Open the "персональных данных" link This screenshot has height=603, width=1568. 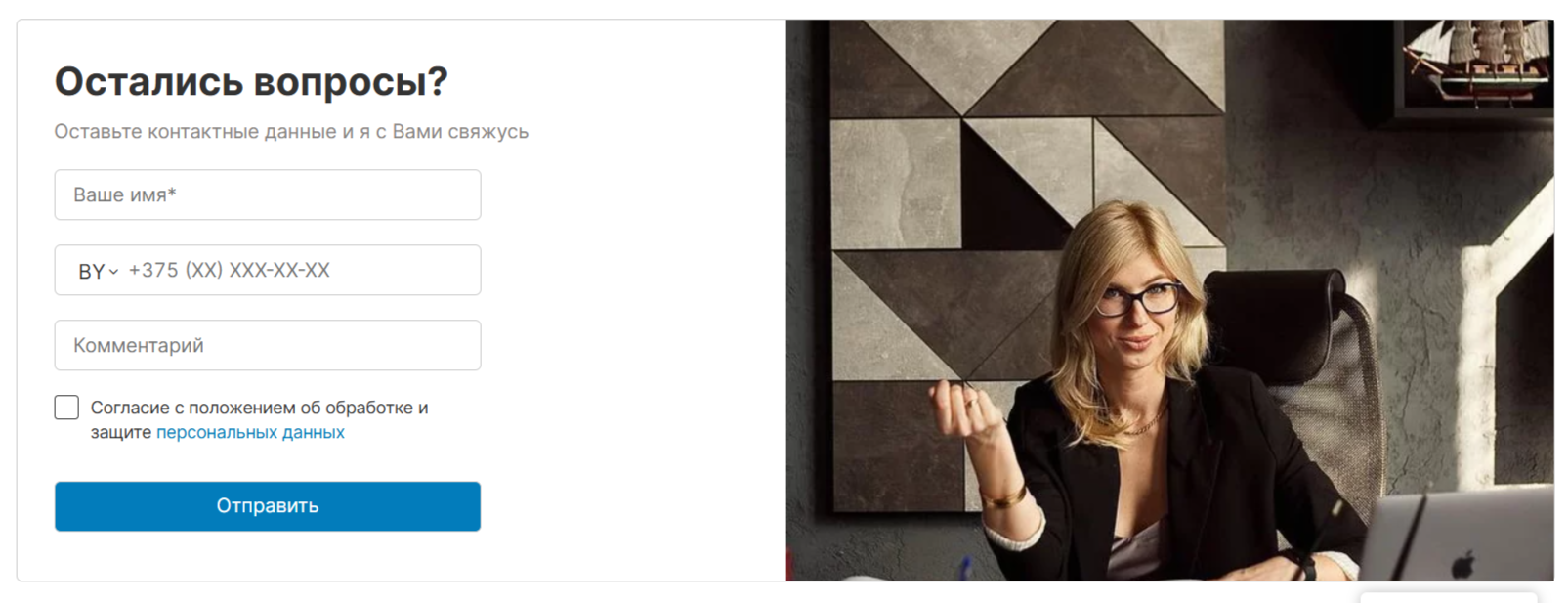pos(250,432)
